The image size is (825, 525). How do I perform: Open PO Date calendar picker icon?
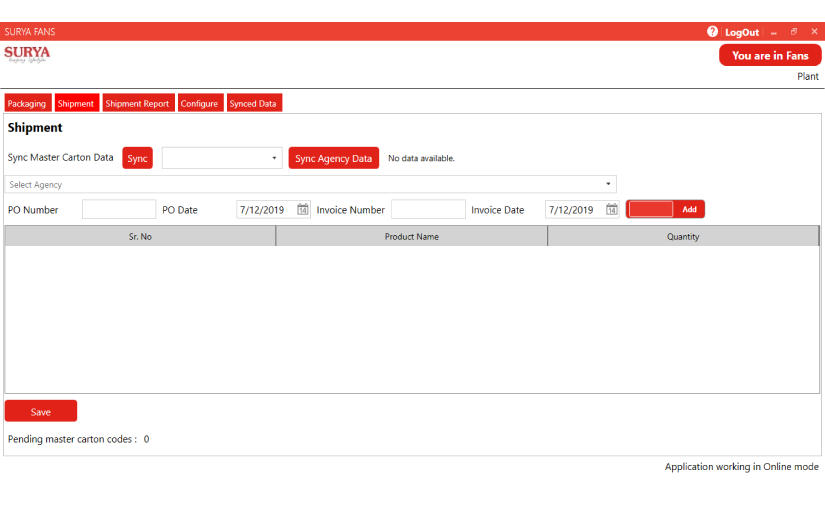pos(303,209)
